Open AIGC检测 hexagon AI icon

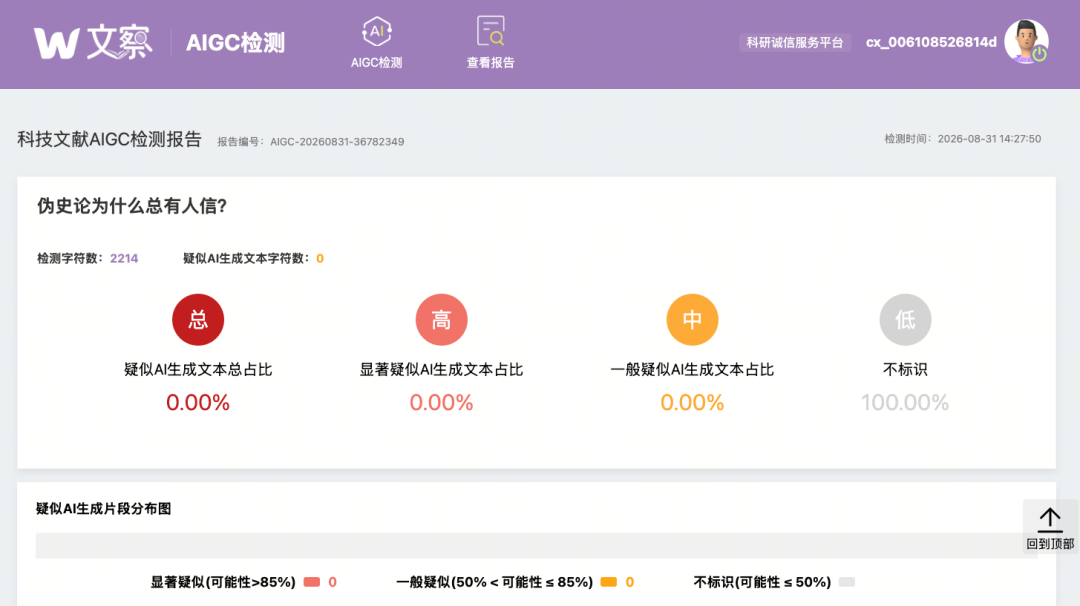(x=377, y=32)
